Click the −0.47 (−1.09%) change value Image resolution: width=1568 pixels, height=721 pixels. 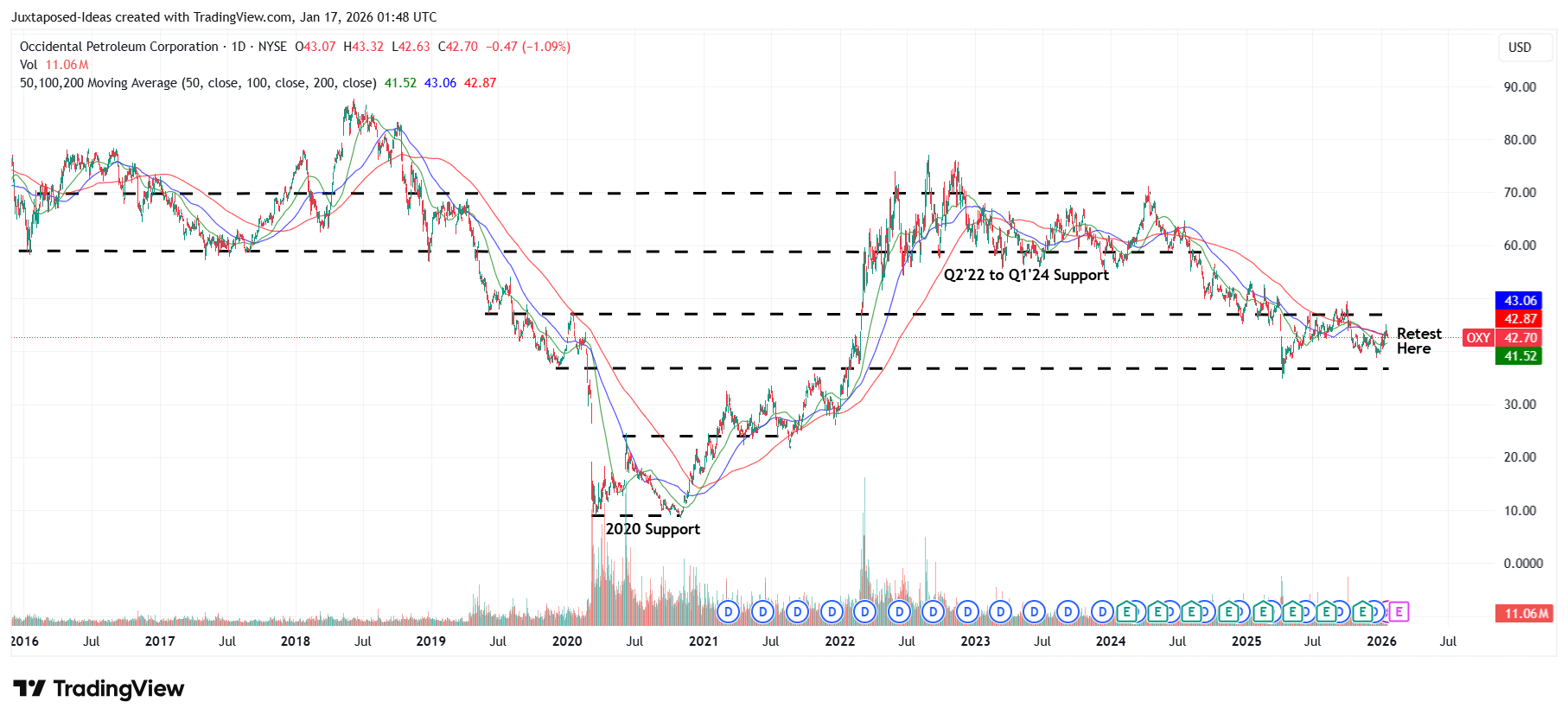click(x=528, y=47)
